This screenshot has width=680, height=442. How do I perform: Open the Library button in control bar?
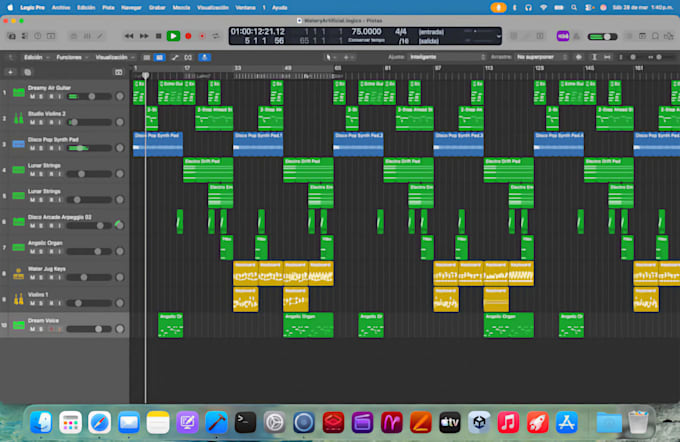12,36
